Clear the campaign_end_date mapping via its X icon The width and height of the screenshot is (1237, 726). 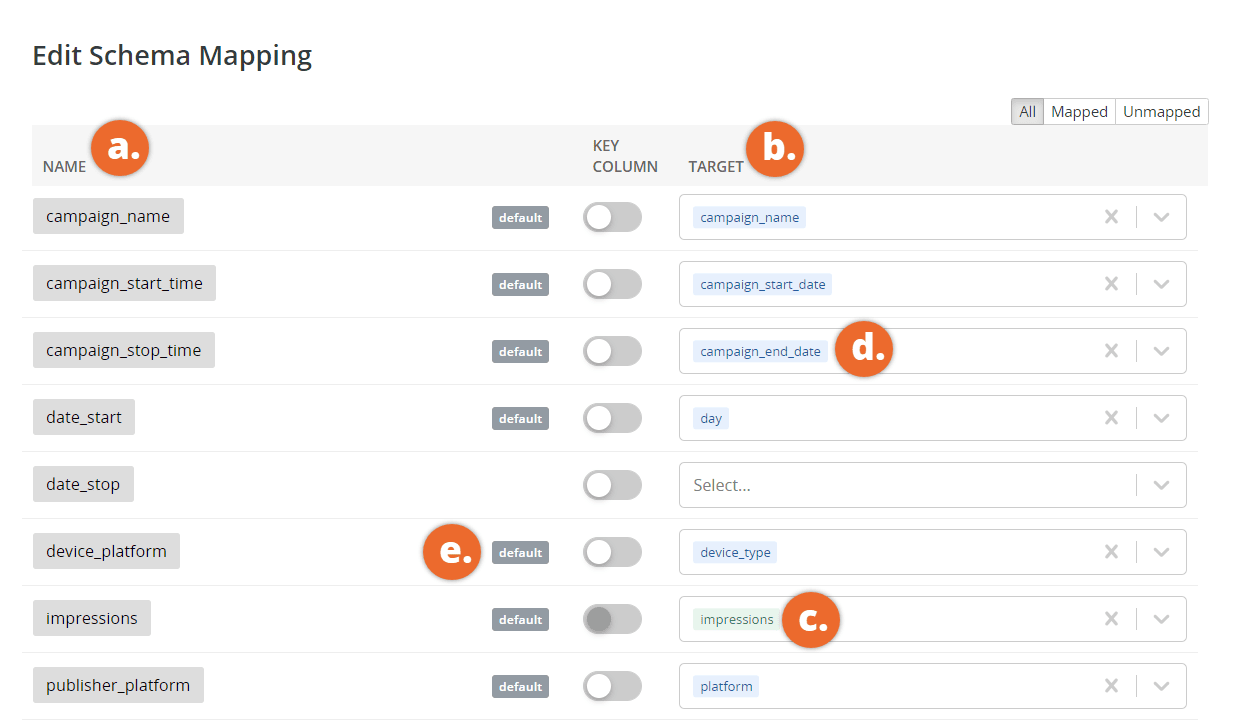pyautogui.click(x=1111, y=350)
